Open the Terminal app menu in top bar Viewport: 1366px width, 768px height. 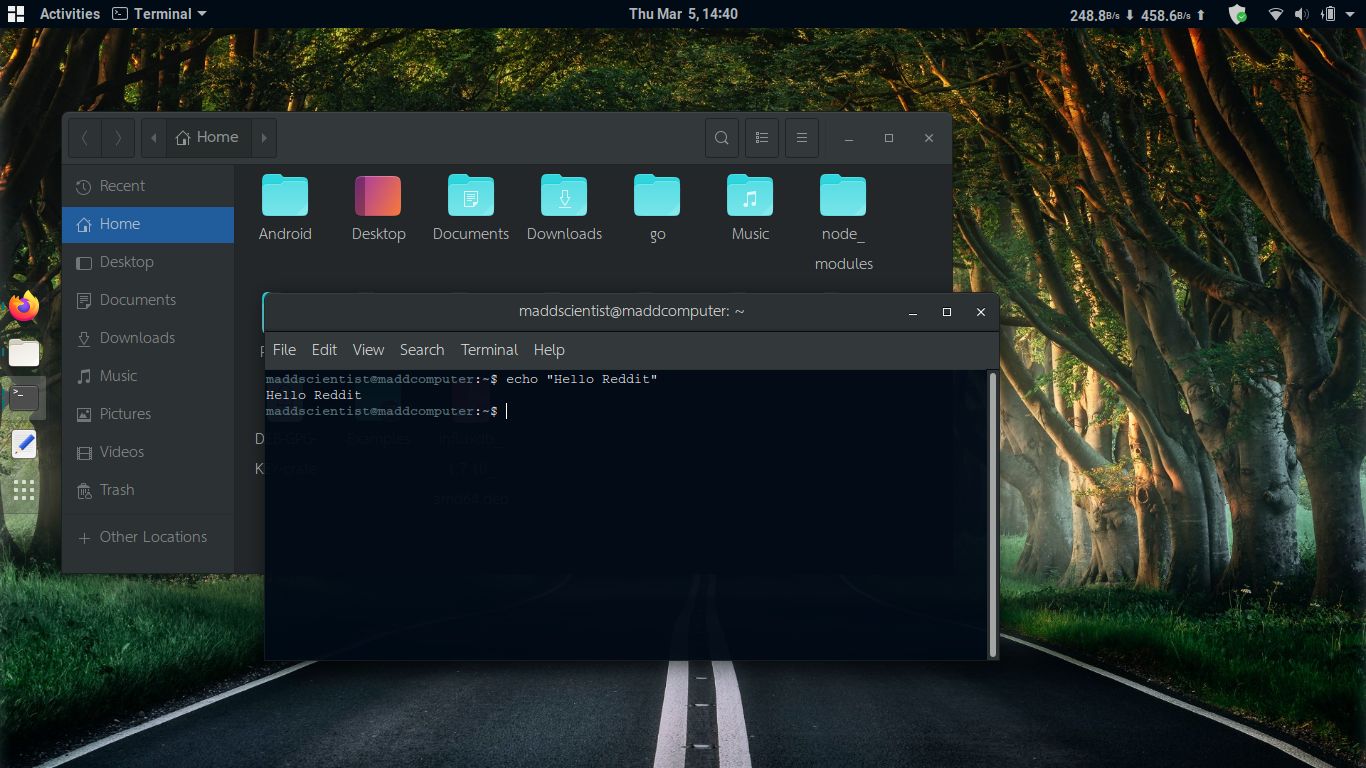point(160,14)
